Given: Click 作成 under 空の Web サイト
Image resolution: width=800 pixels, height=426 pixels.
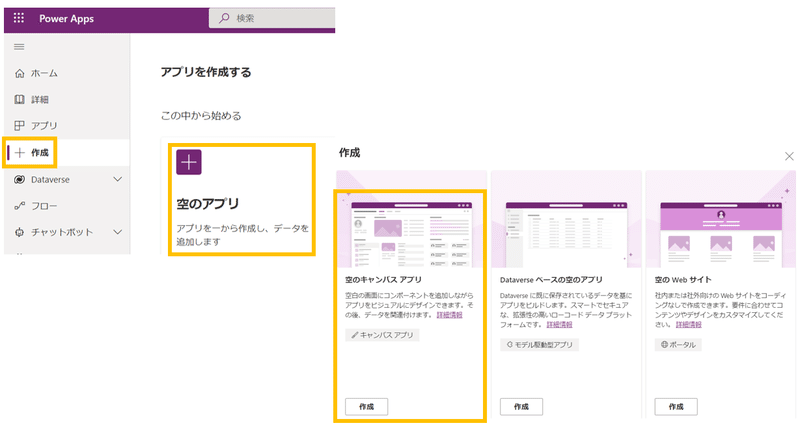Looking at the screenshot, I should pos(676,407).
